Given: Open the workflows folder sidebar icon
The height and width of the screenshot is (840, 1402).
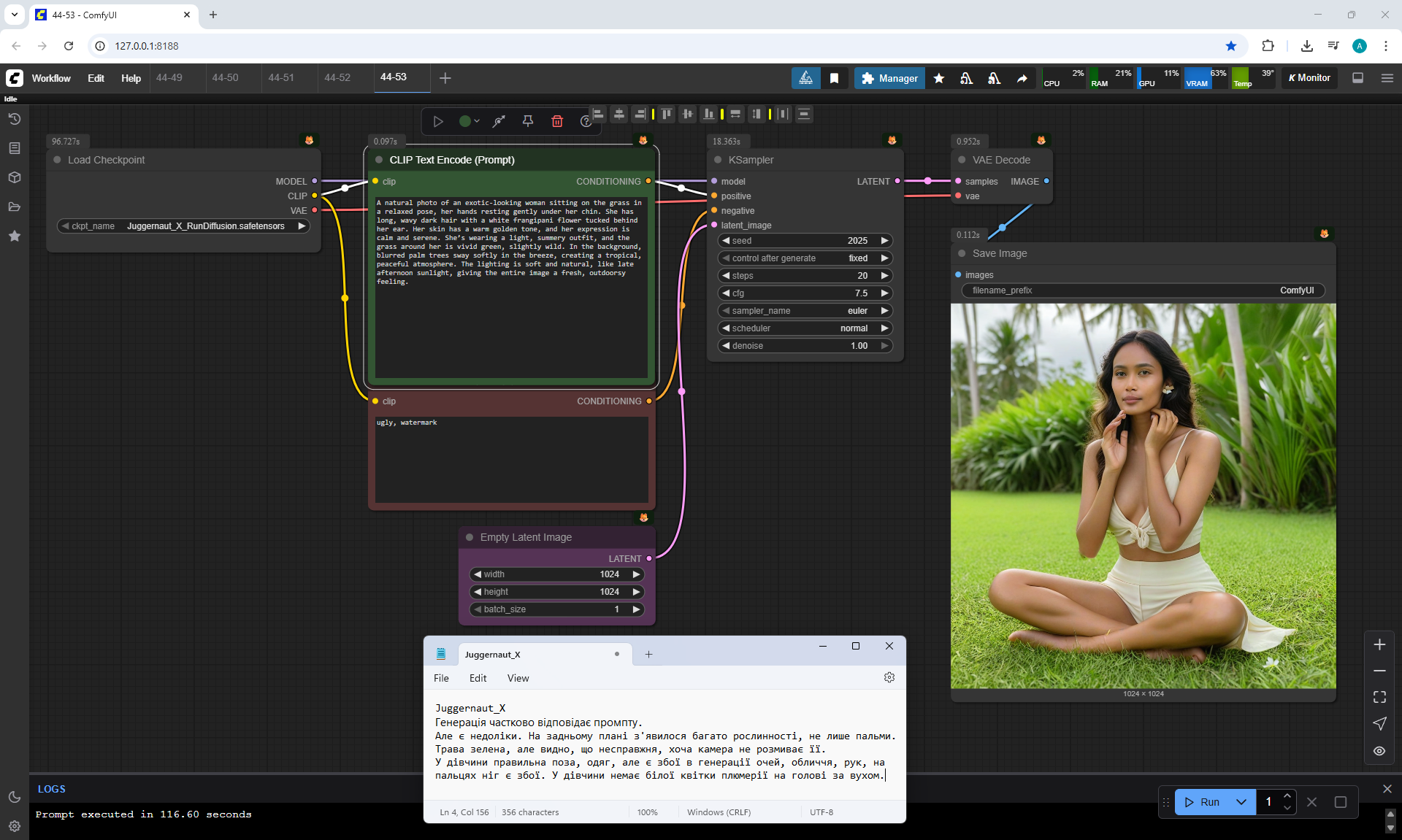Looking at the screenshot, I should (15, 207).
